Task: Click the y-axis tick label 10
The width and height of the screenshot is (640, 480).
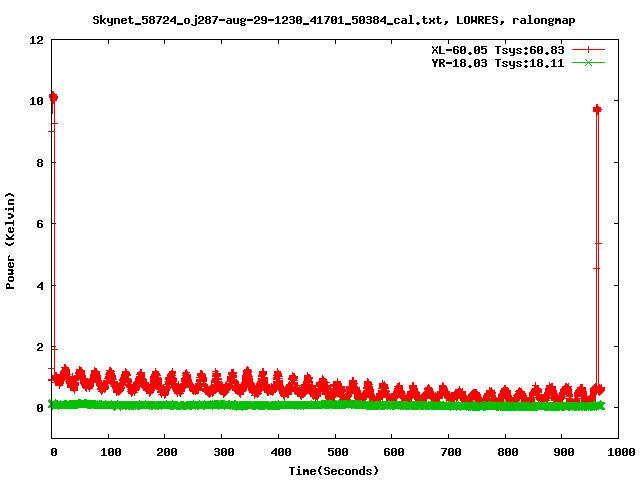Action: click(x=36, y=101)
